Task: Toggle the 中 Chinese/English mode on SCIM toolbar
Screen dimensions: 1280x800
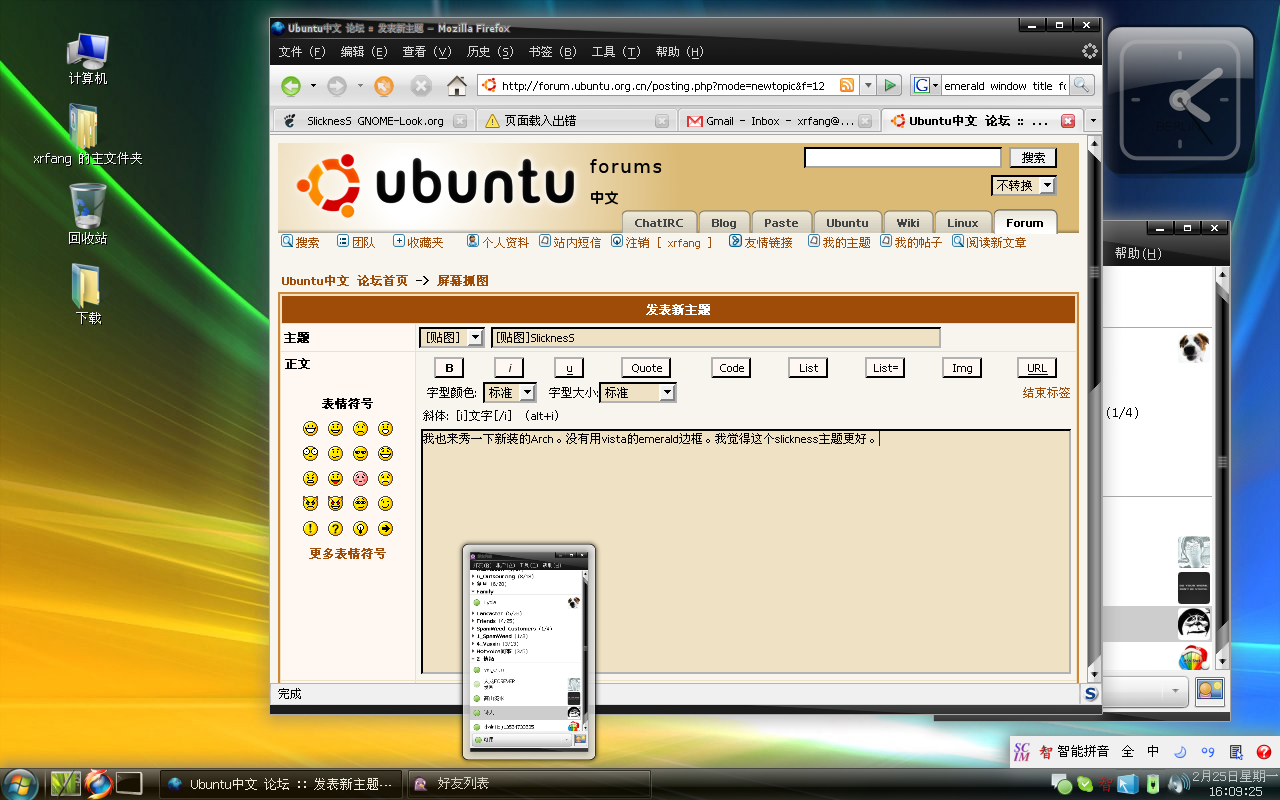Action: point(1153,751)
